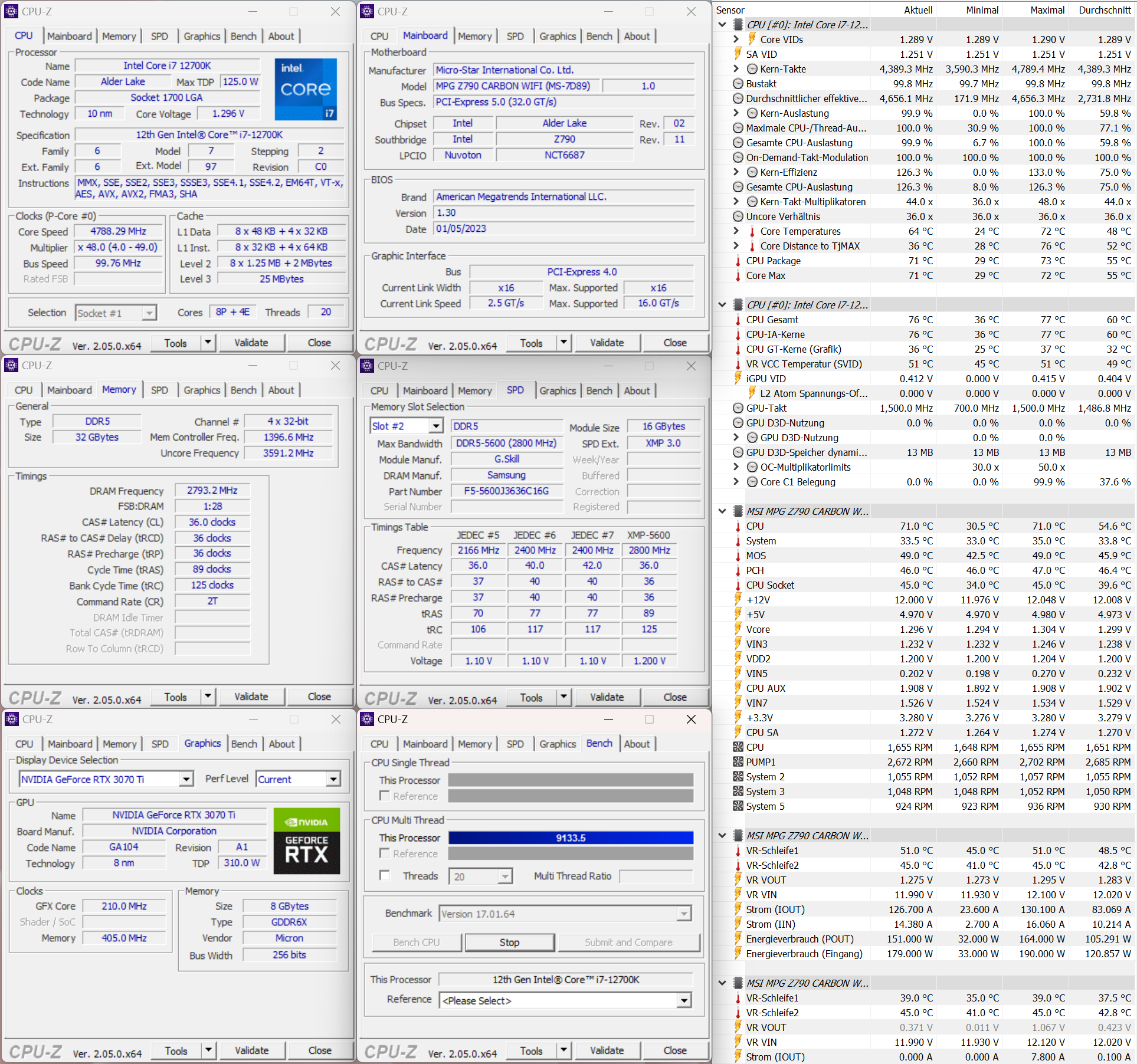Screen dimensions: 1137x1064
Task: Click the CPU fan icon in sensor list
Action: tap(738, 747)
